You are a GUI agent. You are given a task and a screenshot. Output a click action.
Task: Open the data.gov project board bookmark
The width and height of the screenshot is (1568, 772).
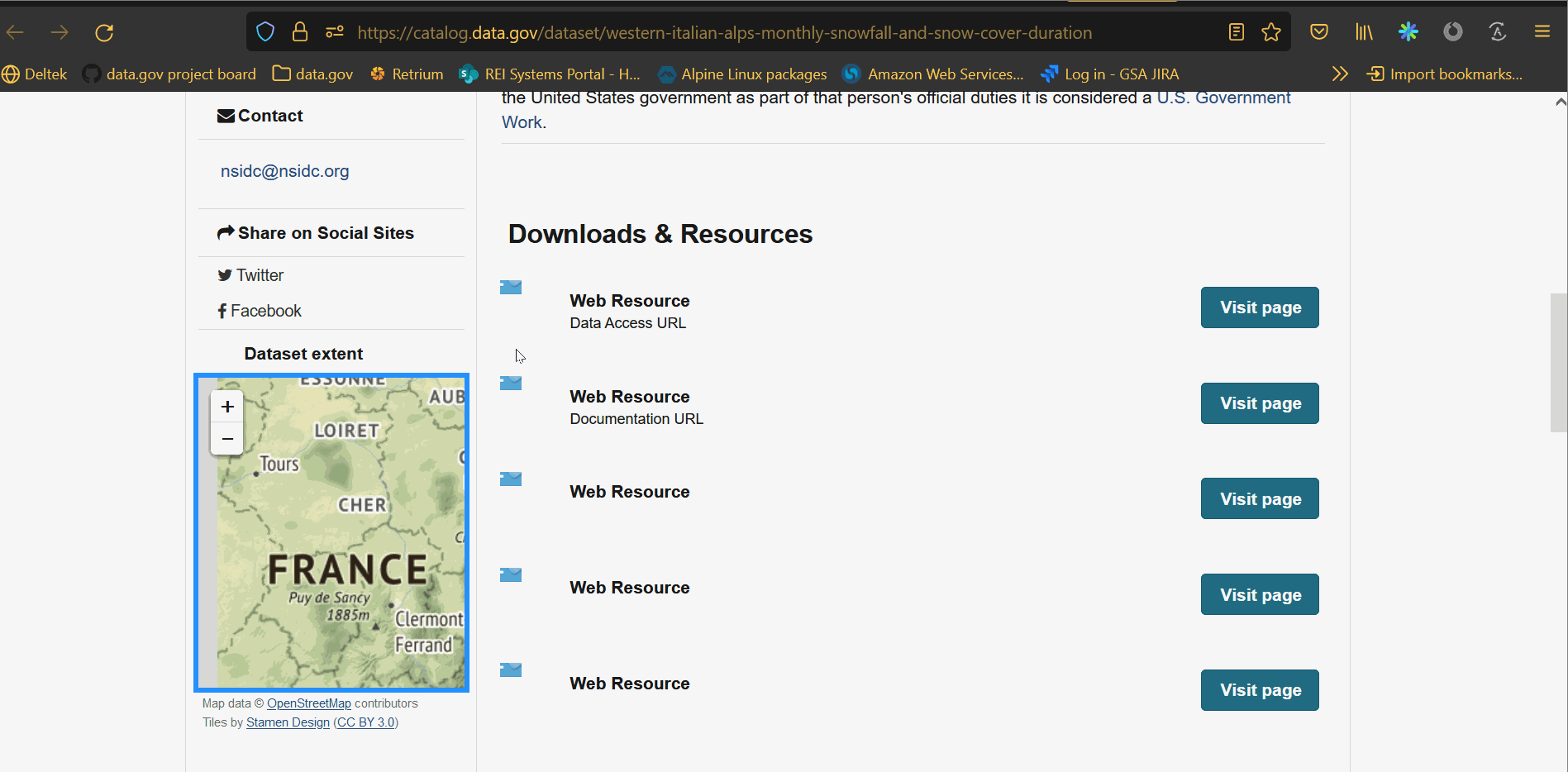pyautogui.click(x=169, y=74)
